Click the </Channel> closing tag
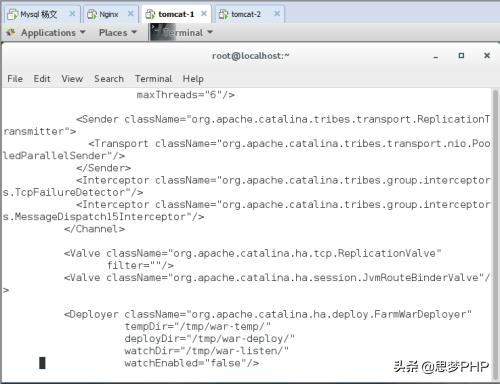The width and height of the screenshot is (500, 384). coord(94,229)
